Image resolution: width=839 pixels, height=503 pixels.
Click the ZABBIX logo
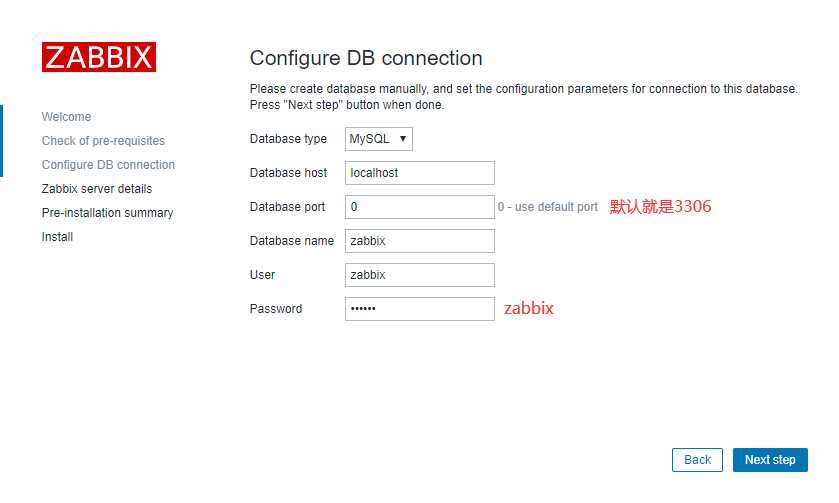pos(99,57)
